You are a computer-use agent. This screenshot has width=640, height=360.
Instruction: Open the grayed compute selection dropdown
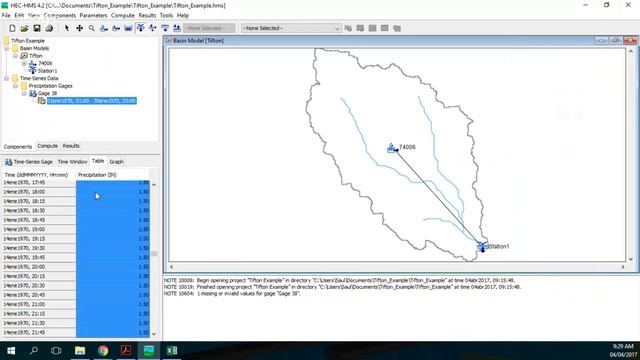(209, 28)
